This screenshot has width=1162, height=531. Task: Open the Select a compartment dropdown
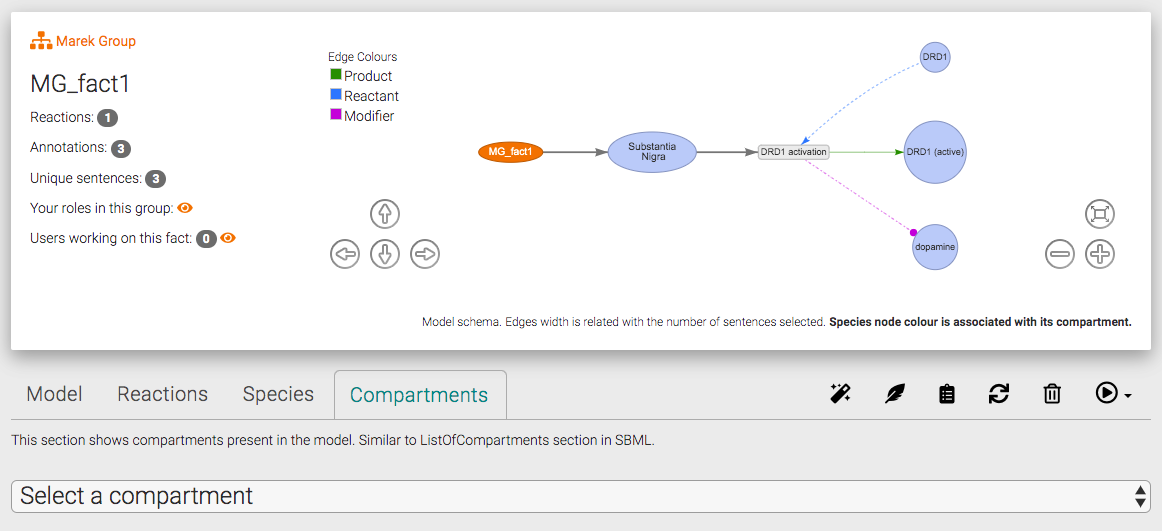click(580, 496)
